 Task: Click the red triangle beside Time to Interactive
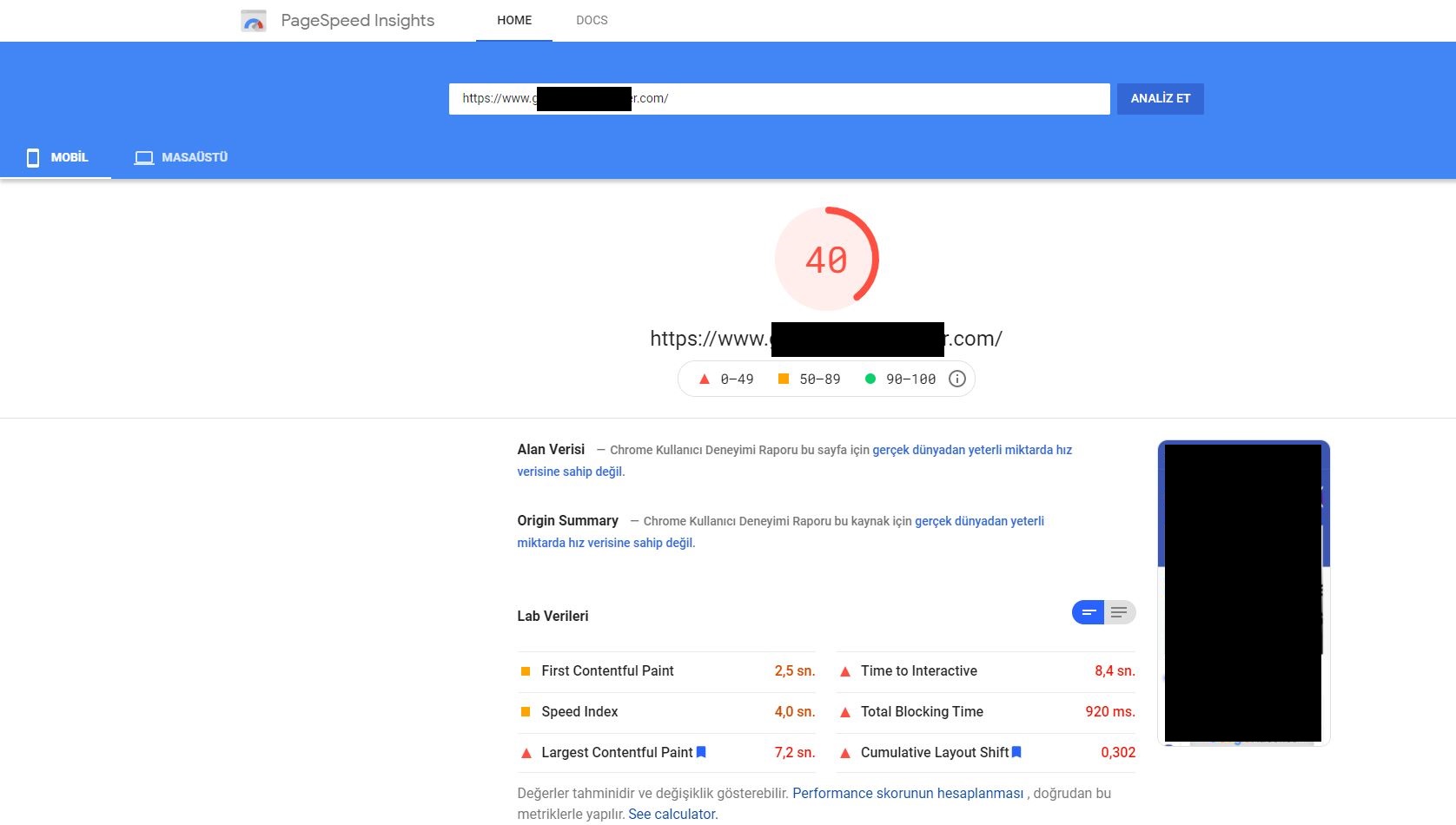[844, 672]
